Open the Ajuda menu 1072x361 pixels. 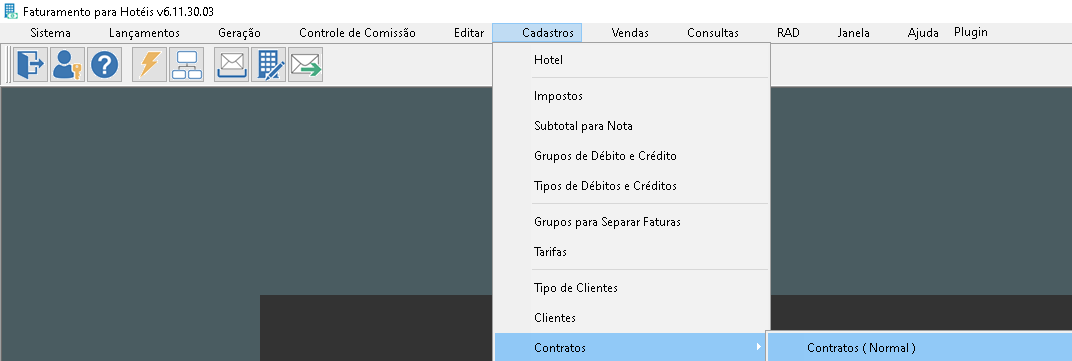click(923, 33)
